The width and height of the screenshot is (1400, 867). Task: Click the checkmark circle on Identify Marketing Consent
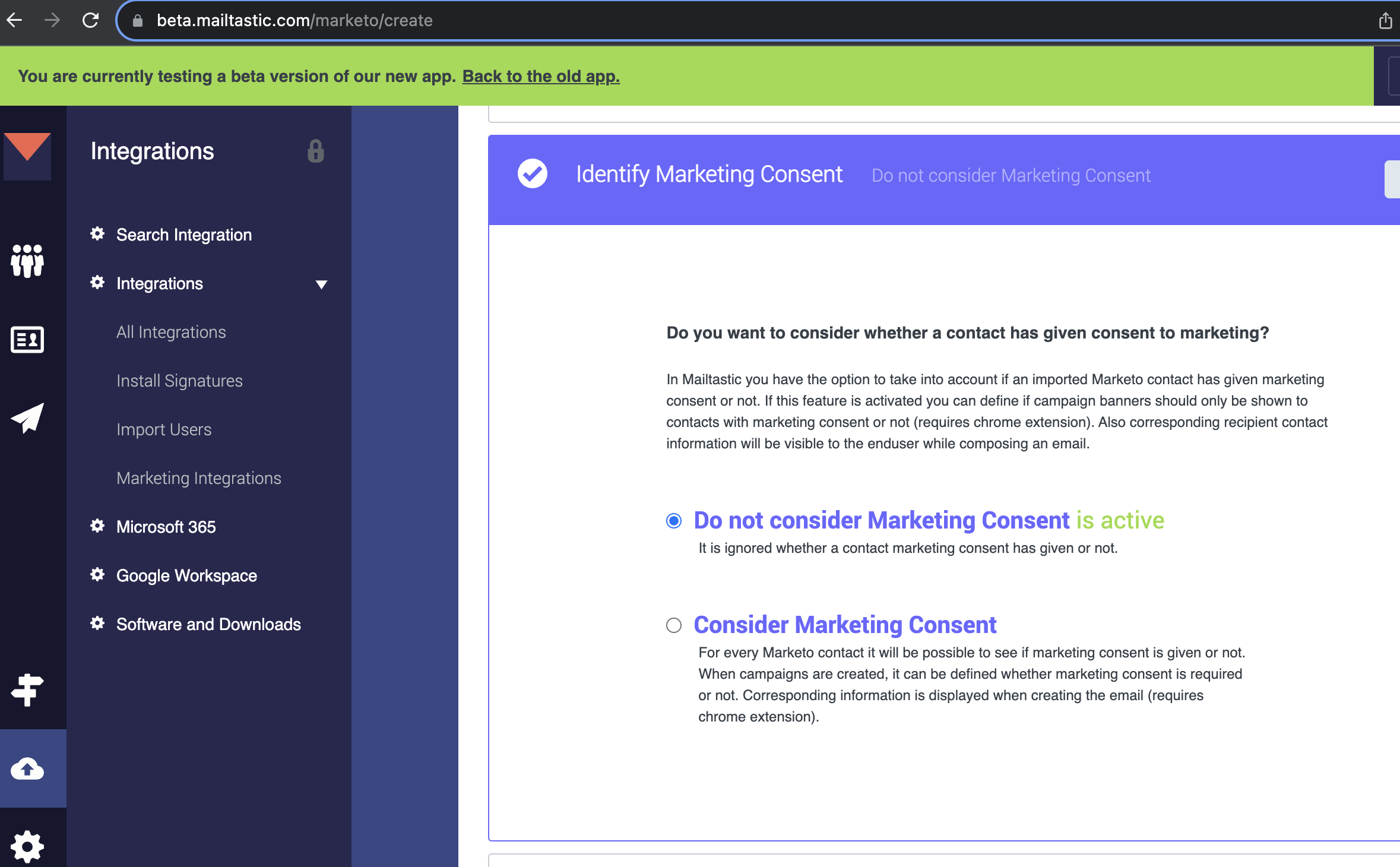533,174
